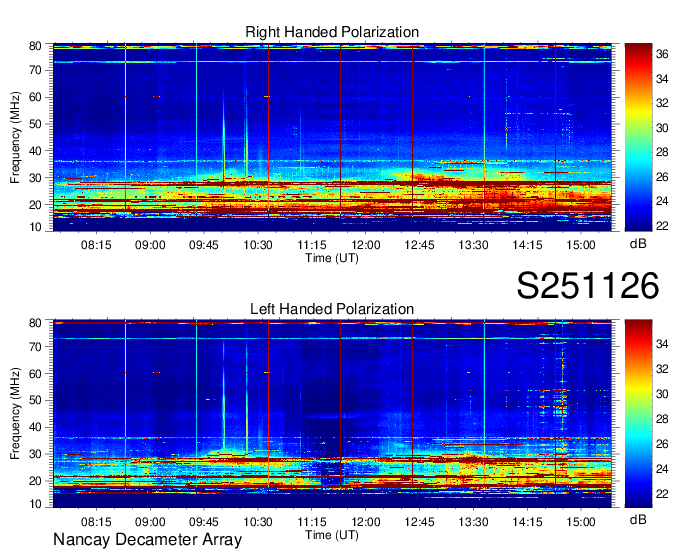Viewport: 680px width, 552px height.
Task: Click the right-handed plot's color bar
Action: coord(636,136)
